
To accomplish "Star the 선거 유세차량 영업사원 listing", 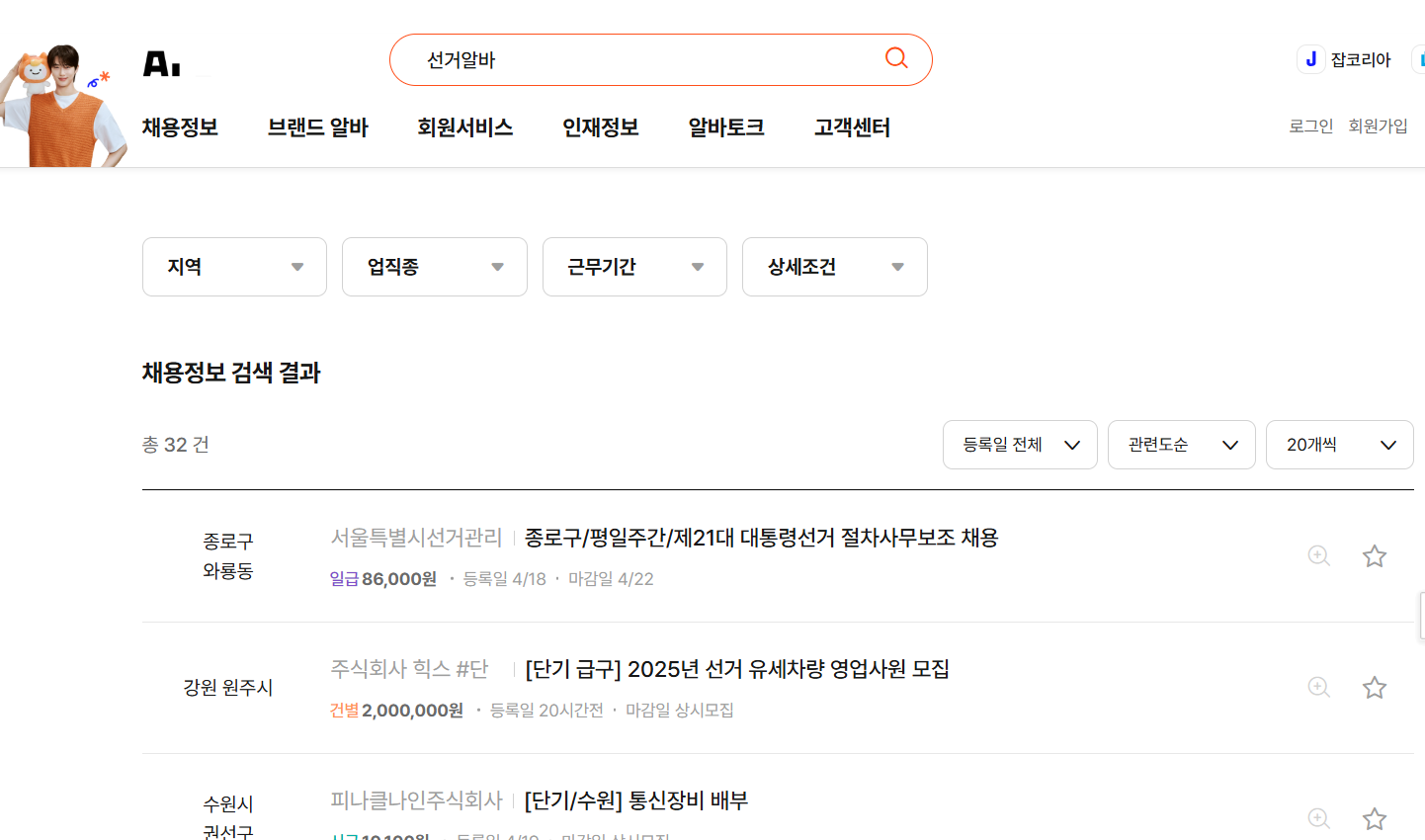I will [x=1374, y=688].
